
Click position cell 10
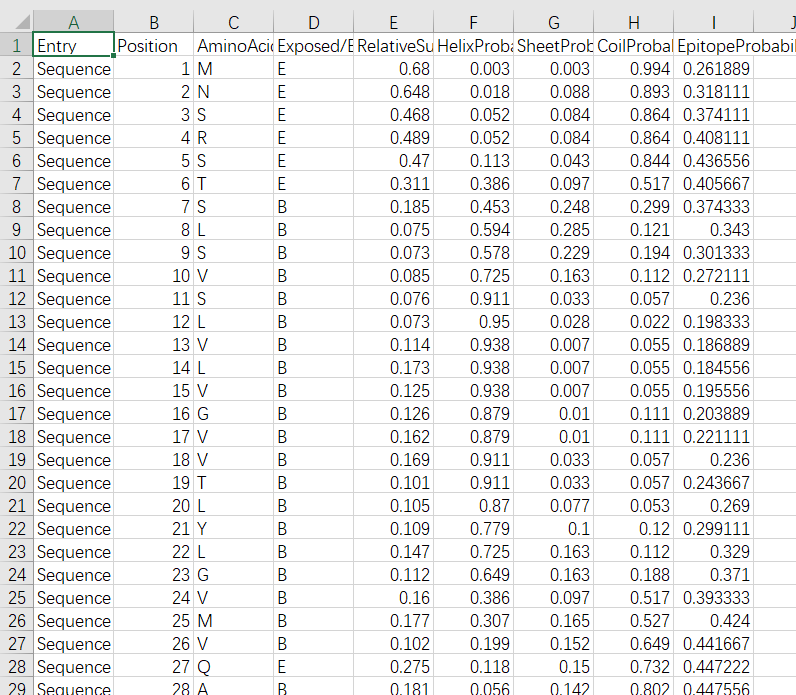tap(154, 276)
